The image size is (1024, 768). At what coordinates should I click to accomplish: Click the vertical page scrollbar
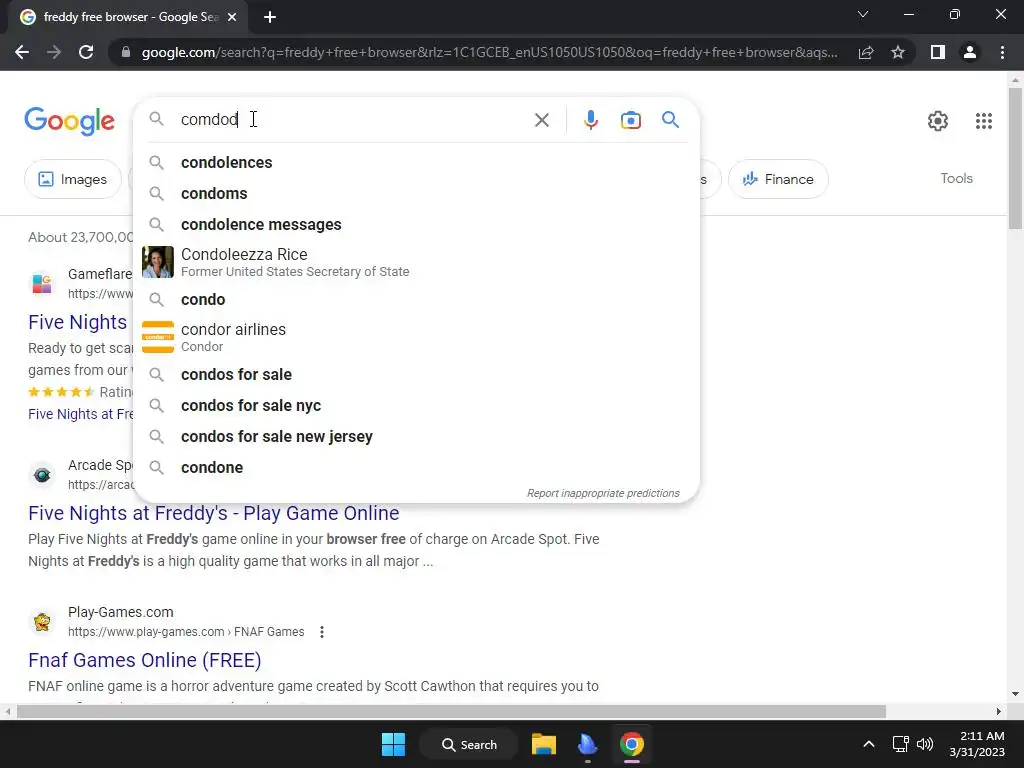click(1015, 157)
